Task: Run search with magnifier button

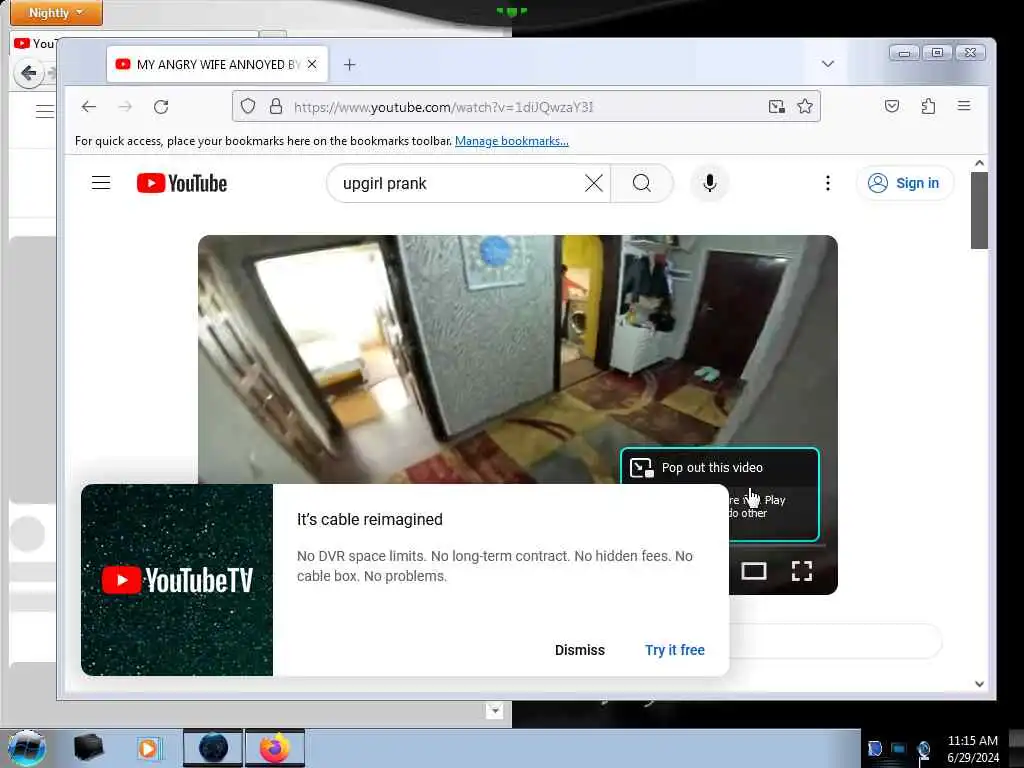Action: (642, 184)
